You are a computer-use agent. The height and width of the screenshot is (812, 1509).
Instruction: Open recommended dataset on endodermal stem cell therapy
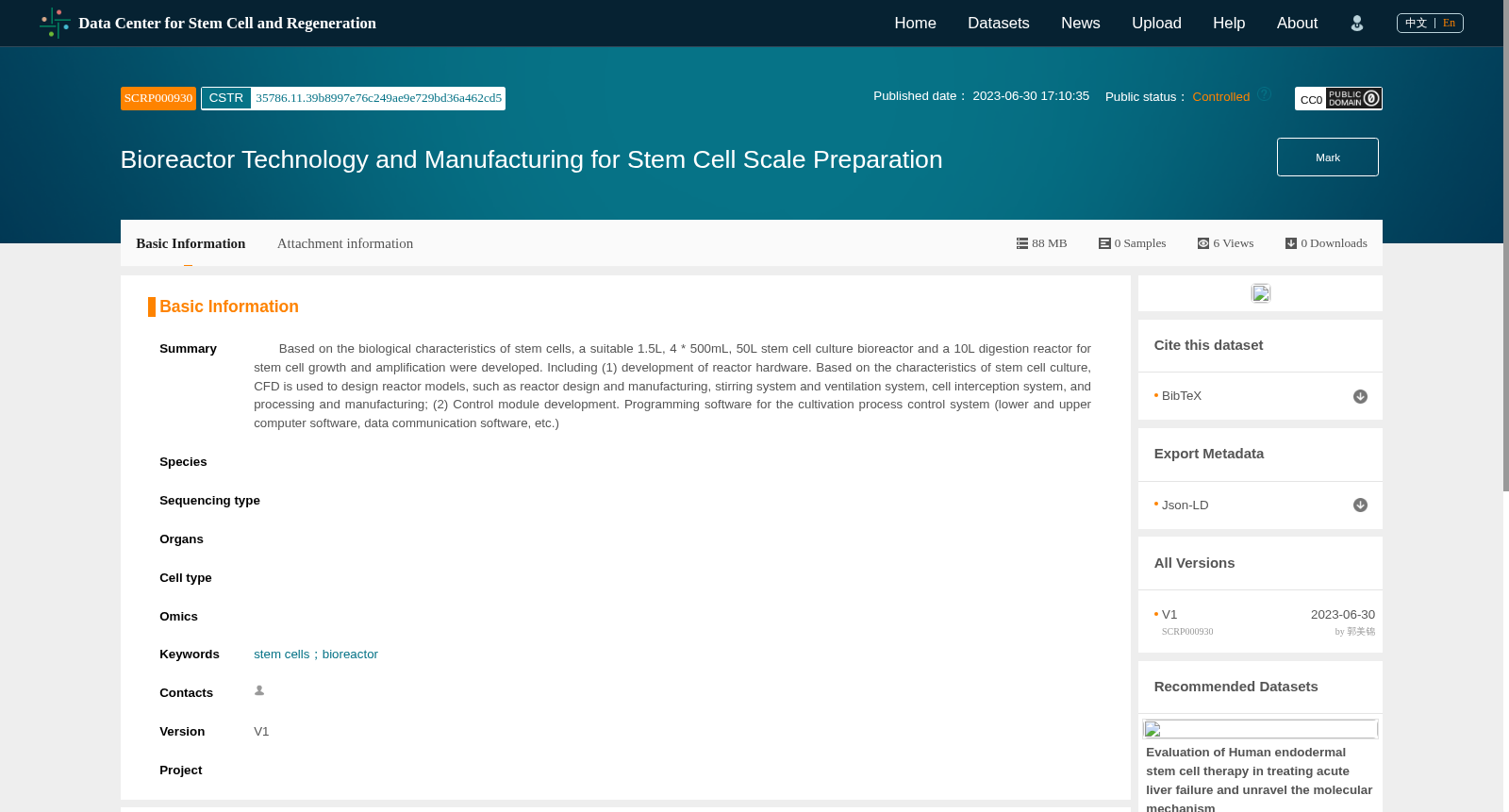pyautogui.click(x=1259, y=779)
